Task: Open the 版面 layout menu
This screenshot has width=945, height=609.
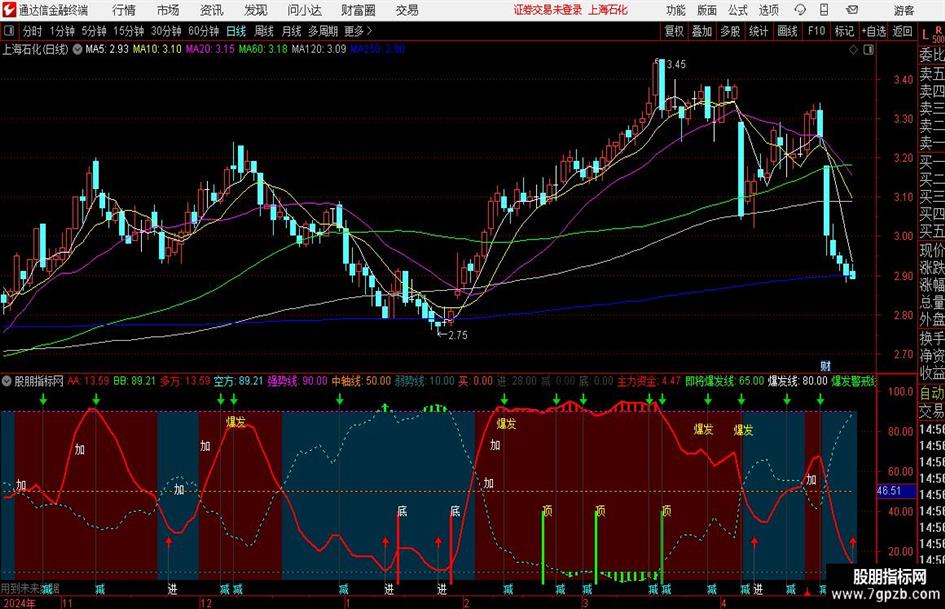Action: coord(707,10)
